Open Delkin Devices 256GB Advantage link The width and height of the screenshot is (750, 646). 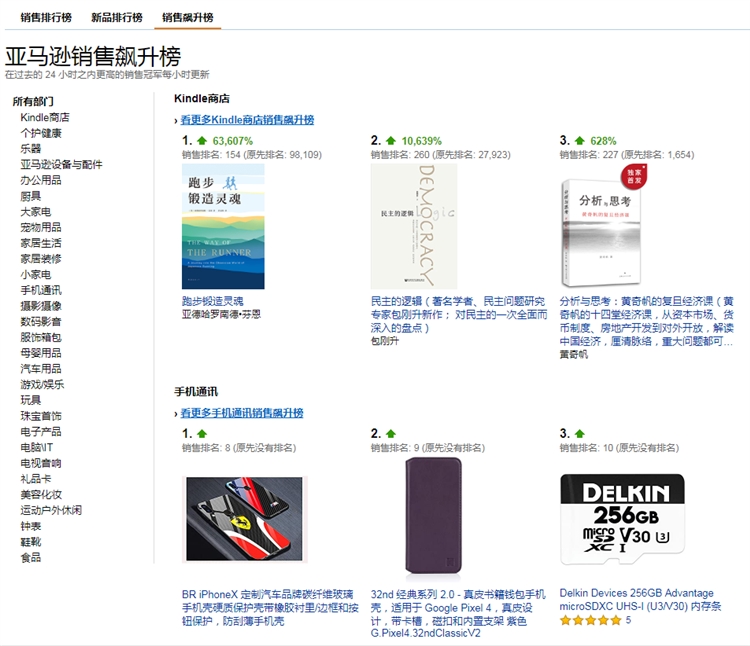click(x=640, y=600)
